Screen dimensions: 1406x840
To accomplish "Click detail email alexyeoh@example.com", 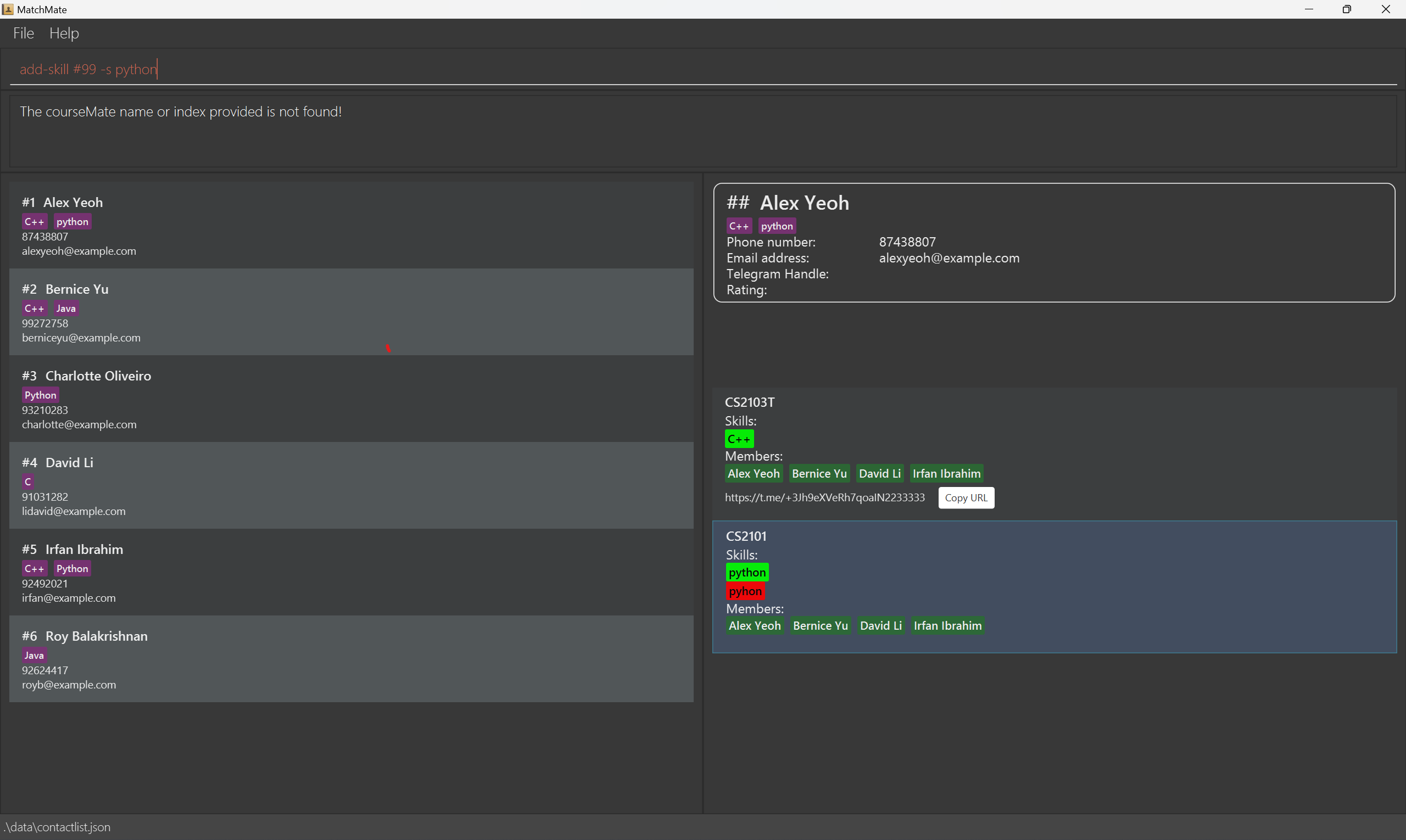I will pyautogui.click(x=949, y=258).
